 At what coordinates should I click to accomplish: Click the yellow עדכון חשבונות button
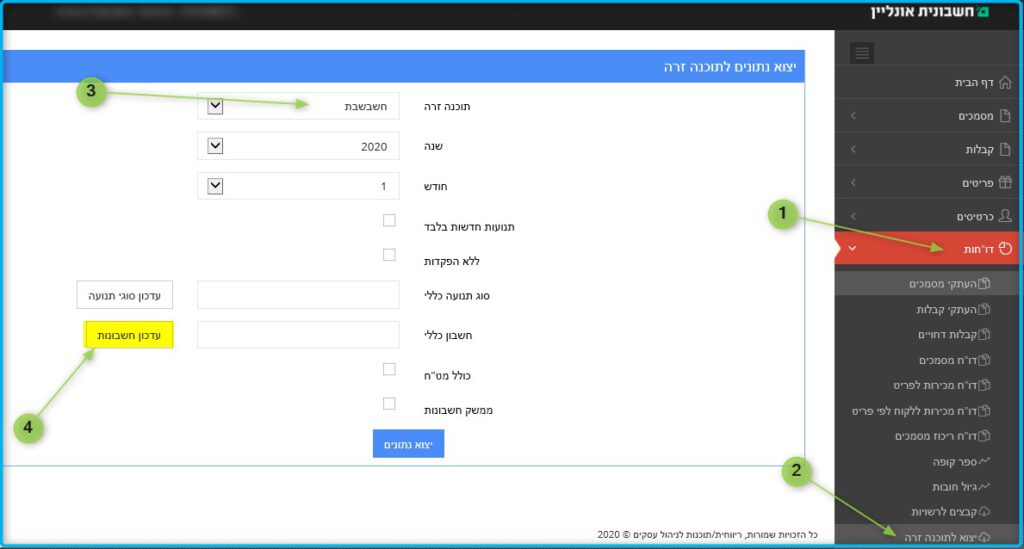click(129, 335)
